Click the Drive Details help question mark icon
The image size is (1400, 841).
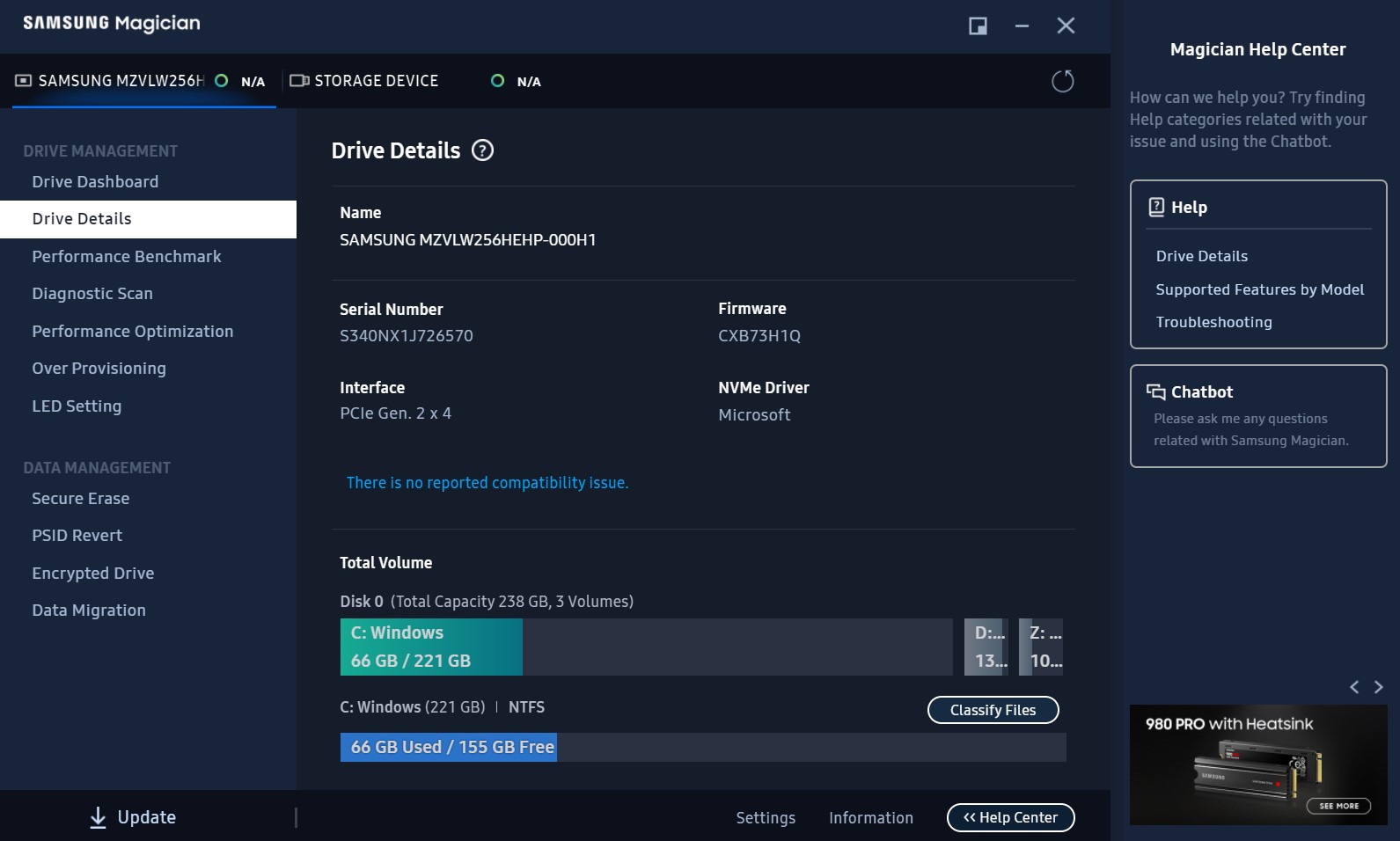click(x=482, y=150)
